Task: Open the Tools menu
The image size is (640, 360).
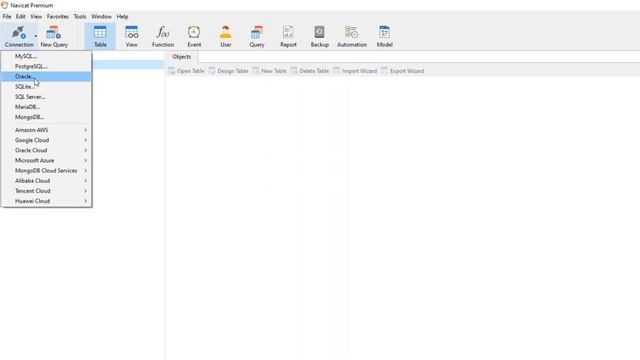Action: (x=80, y=16)
